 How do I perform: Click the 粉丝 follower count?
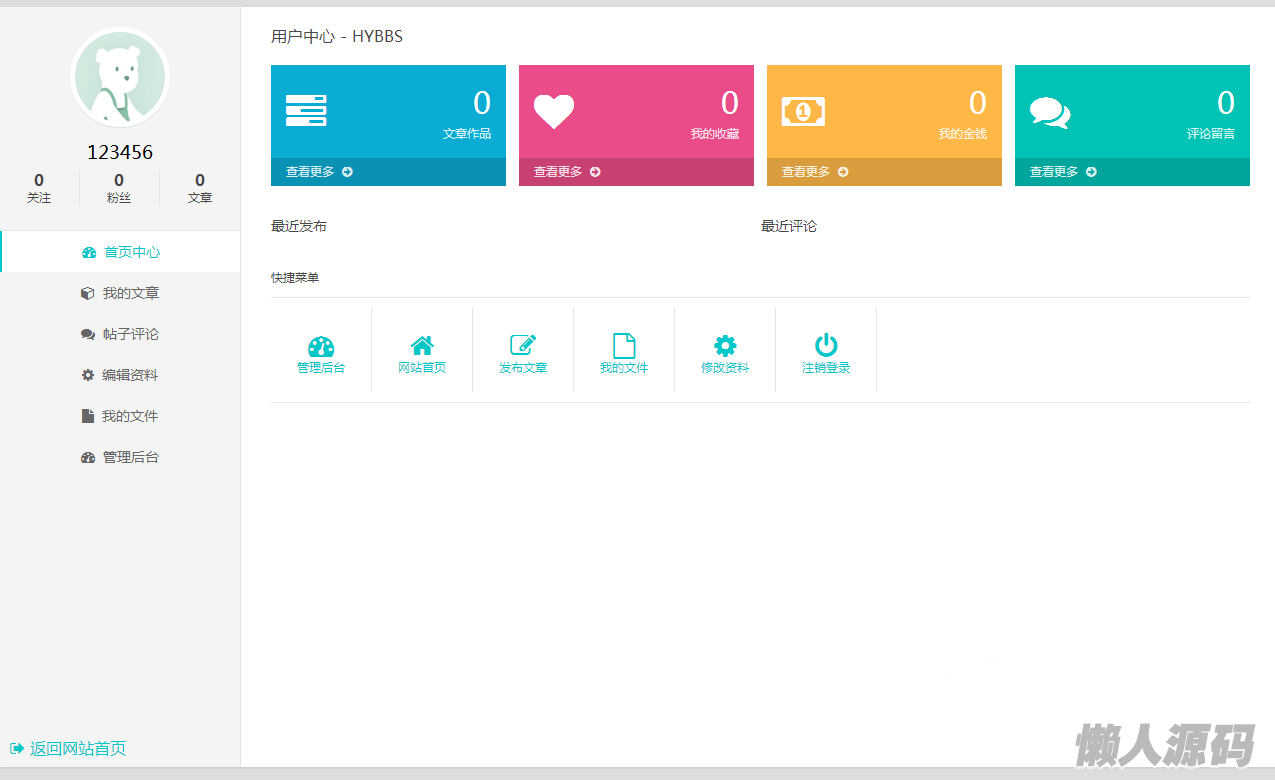click(119, 187)
